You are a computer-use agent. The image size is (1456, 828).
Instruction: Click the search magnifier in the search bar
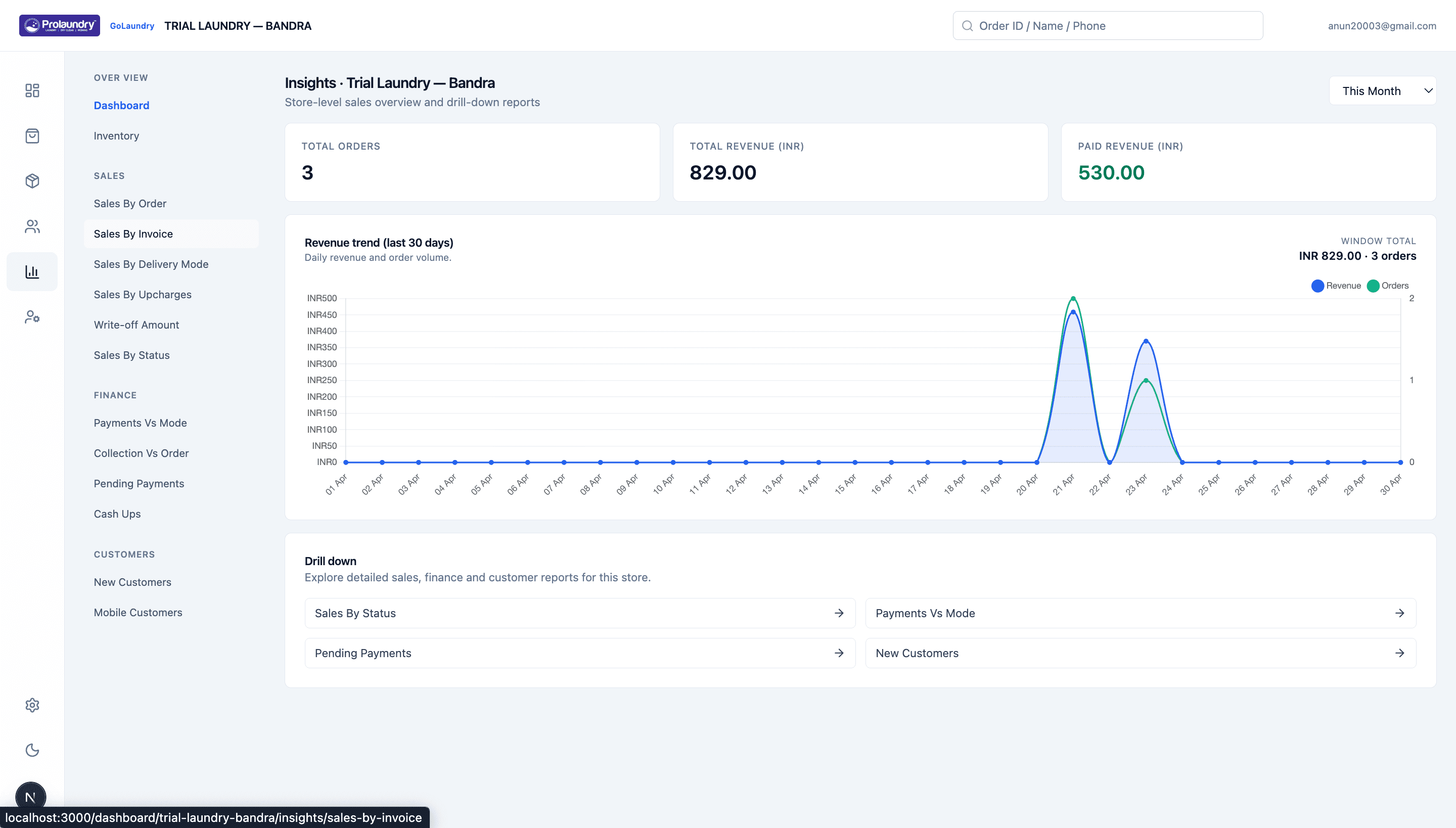click(x=968, y=26)
